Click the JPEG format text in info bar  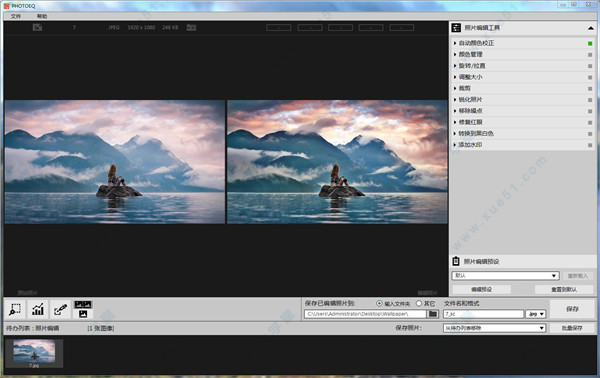pos(114,28)
